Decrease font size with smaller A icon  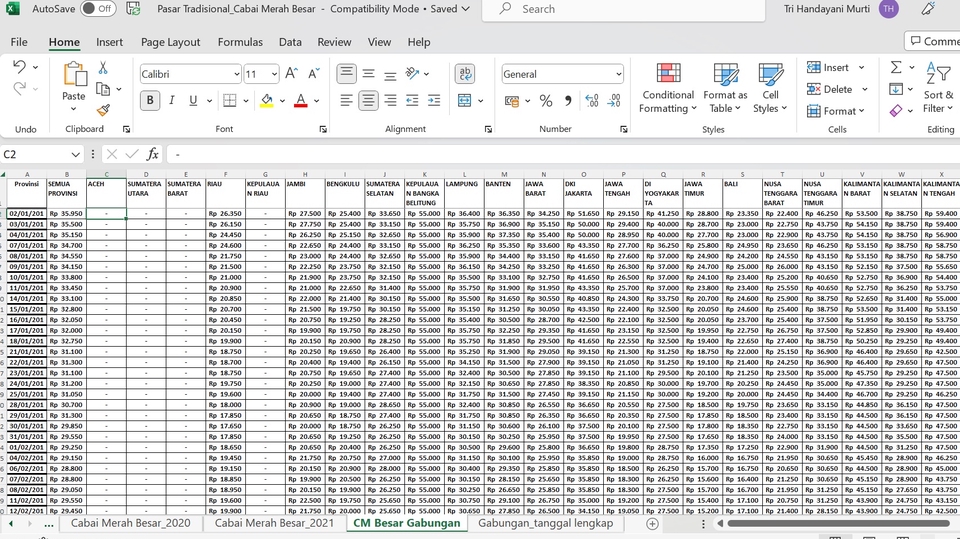tap(313, 74)
